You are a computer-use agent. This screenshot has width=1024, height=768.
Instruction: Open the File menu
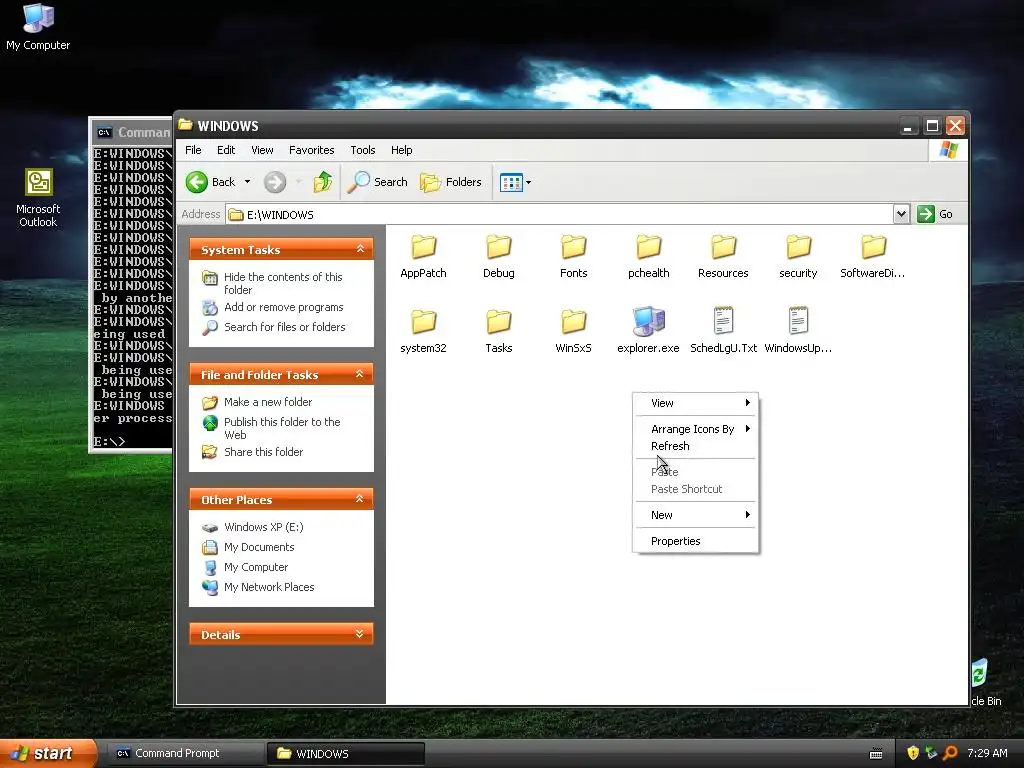[x=193, y=150]
